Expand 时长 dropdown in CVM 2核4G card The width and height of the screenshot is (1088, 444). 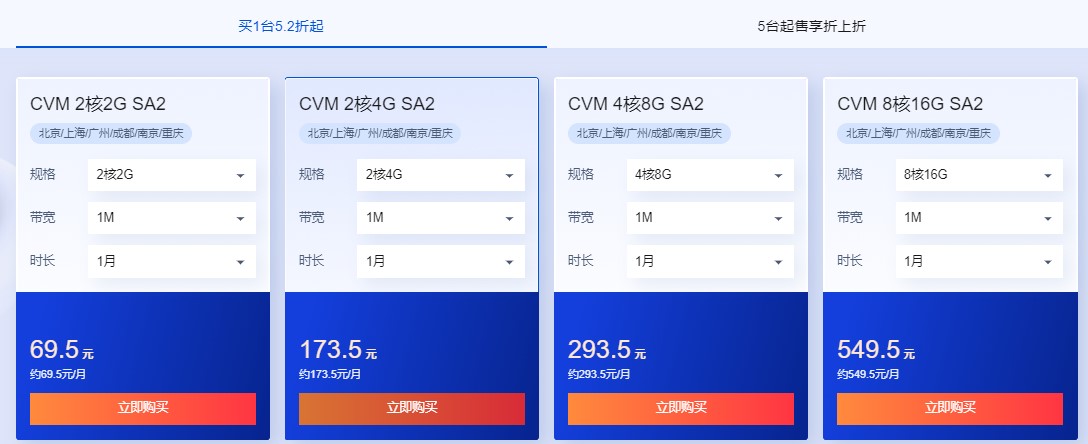pos(441,261)
